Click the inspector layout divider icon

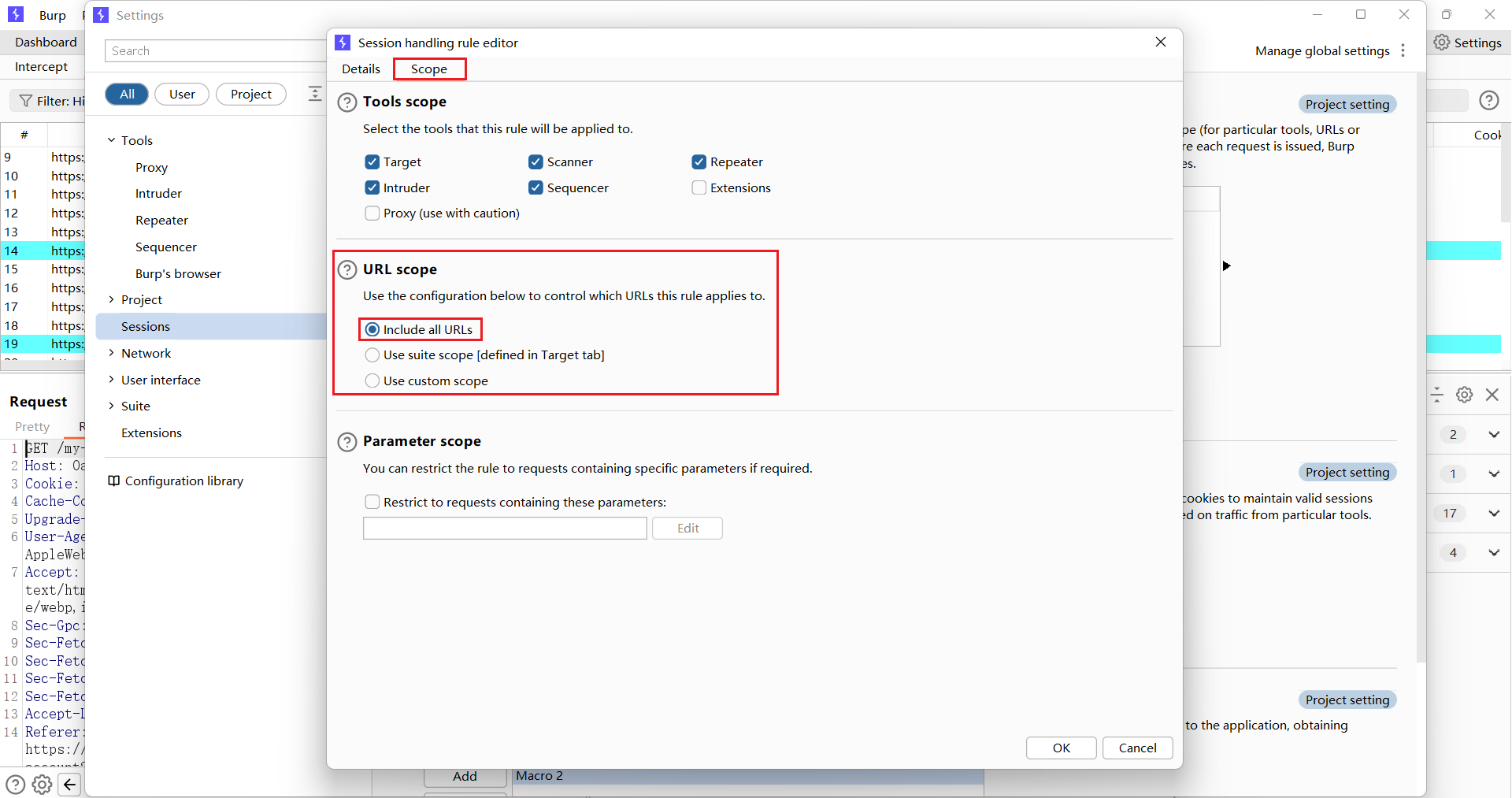click(x=1436, y=395)
